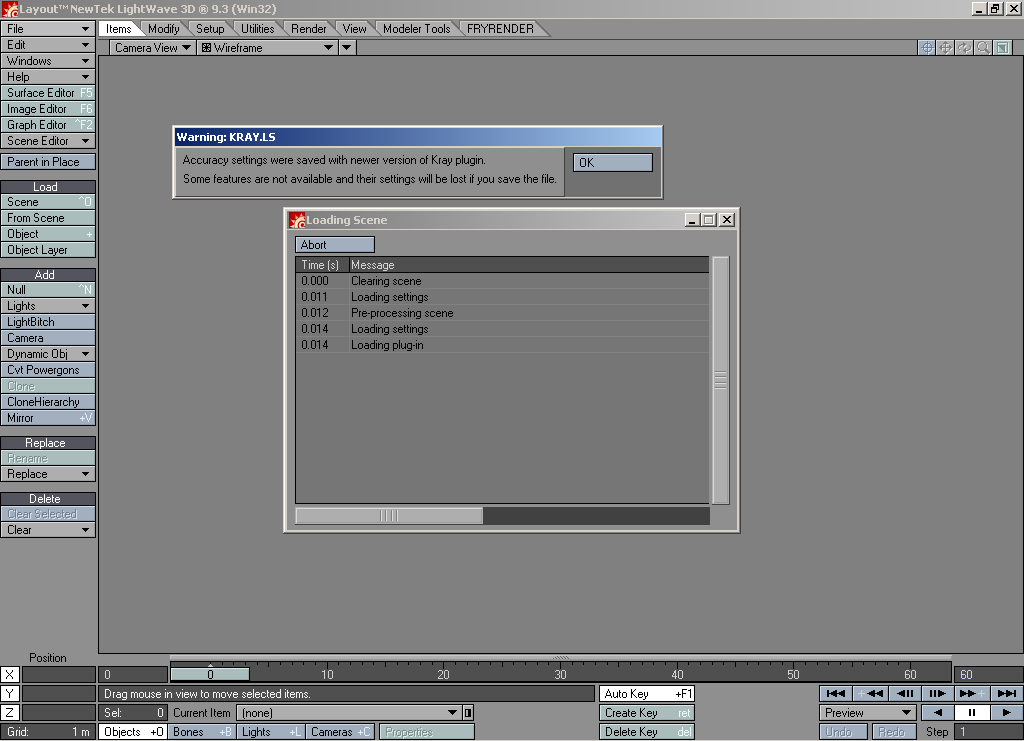Open the Preview dropdown
Screen dimensions: 1024x741
[x=868, y=712]
